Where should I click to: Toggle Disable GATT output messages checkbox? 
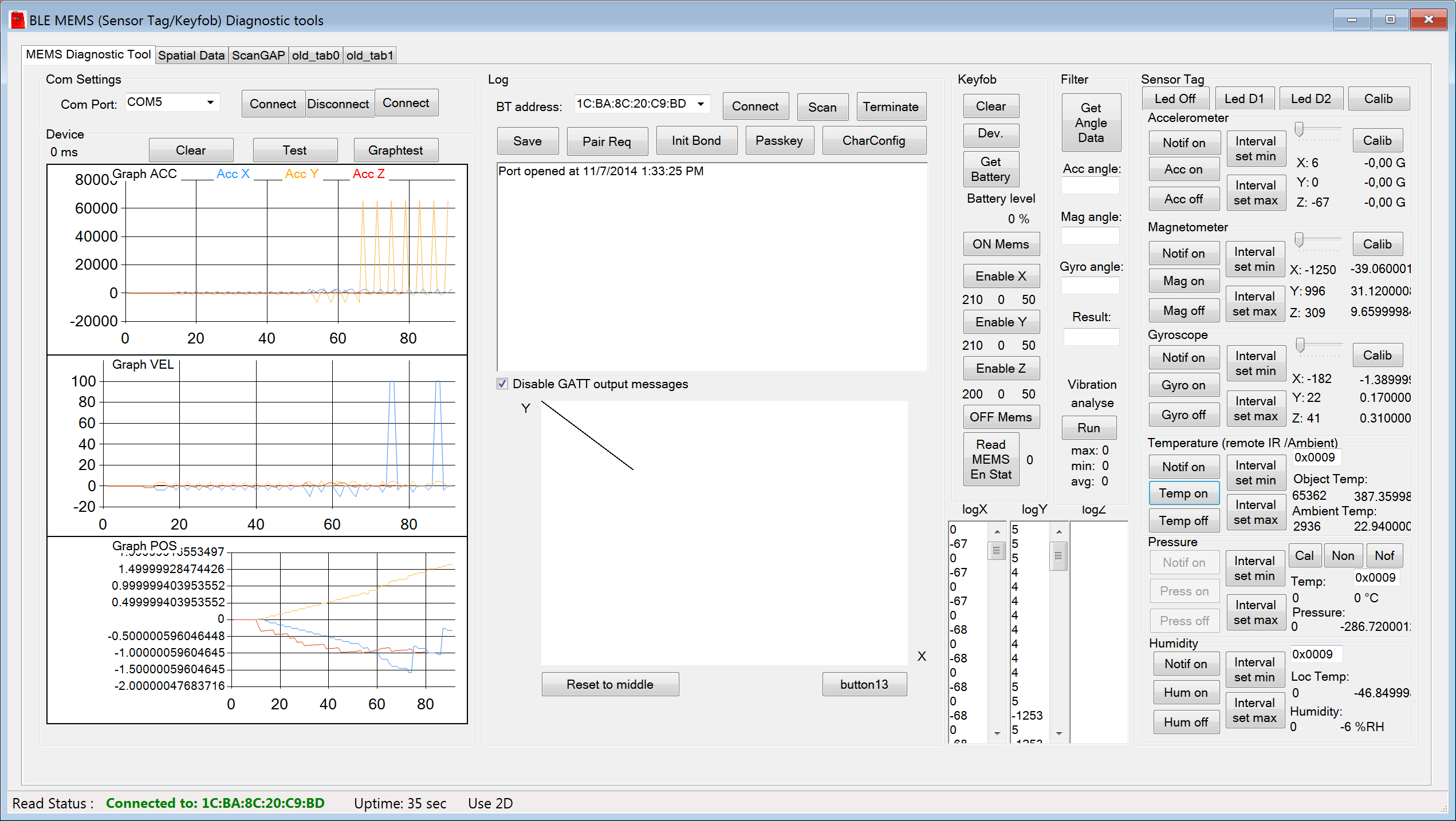[x=502, y=384]
